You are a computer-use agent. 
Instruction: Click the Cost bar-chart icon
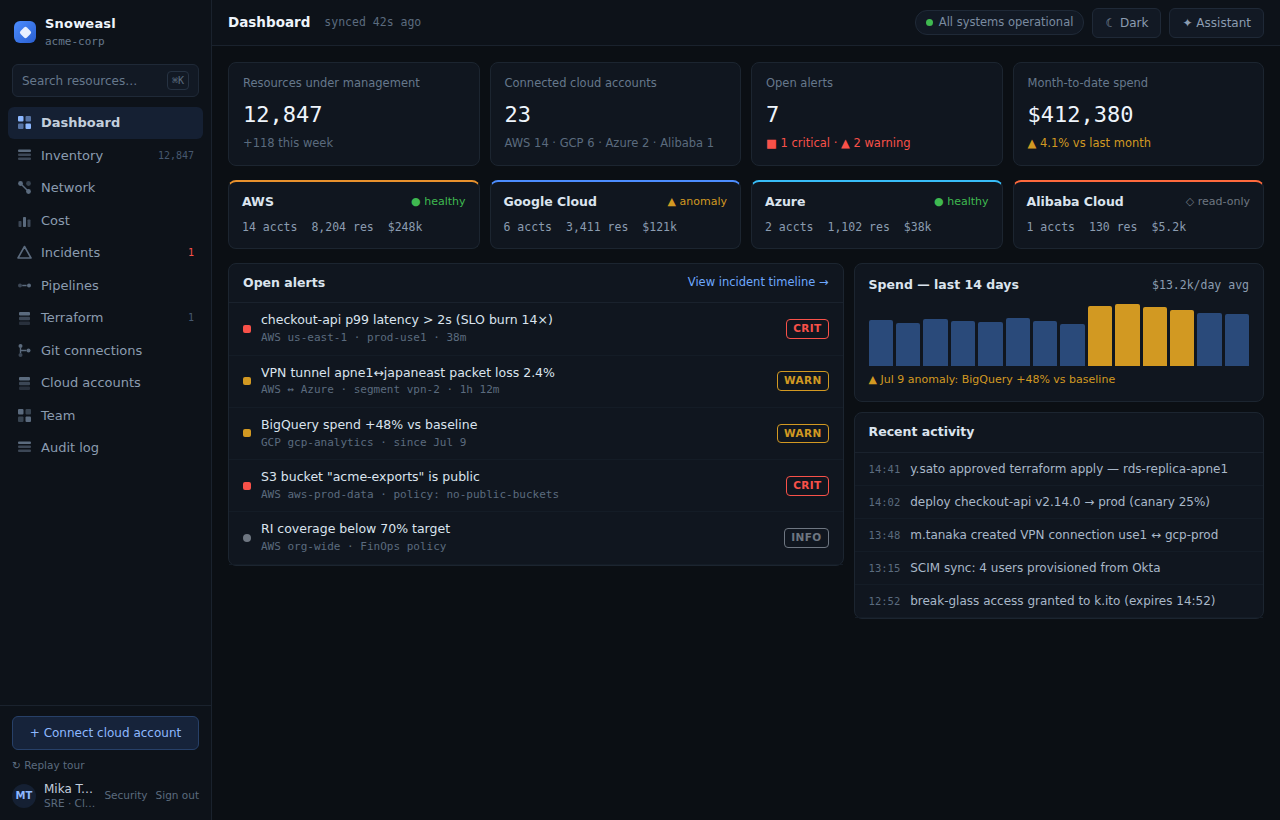point(24,220)
